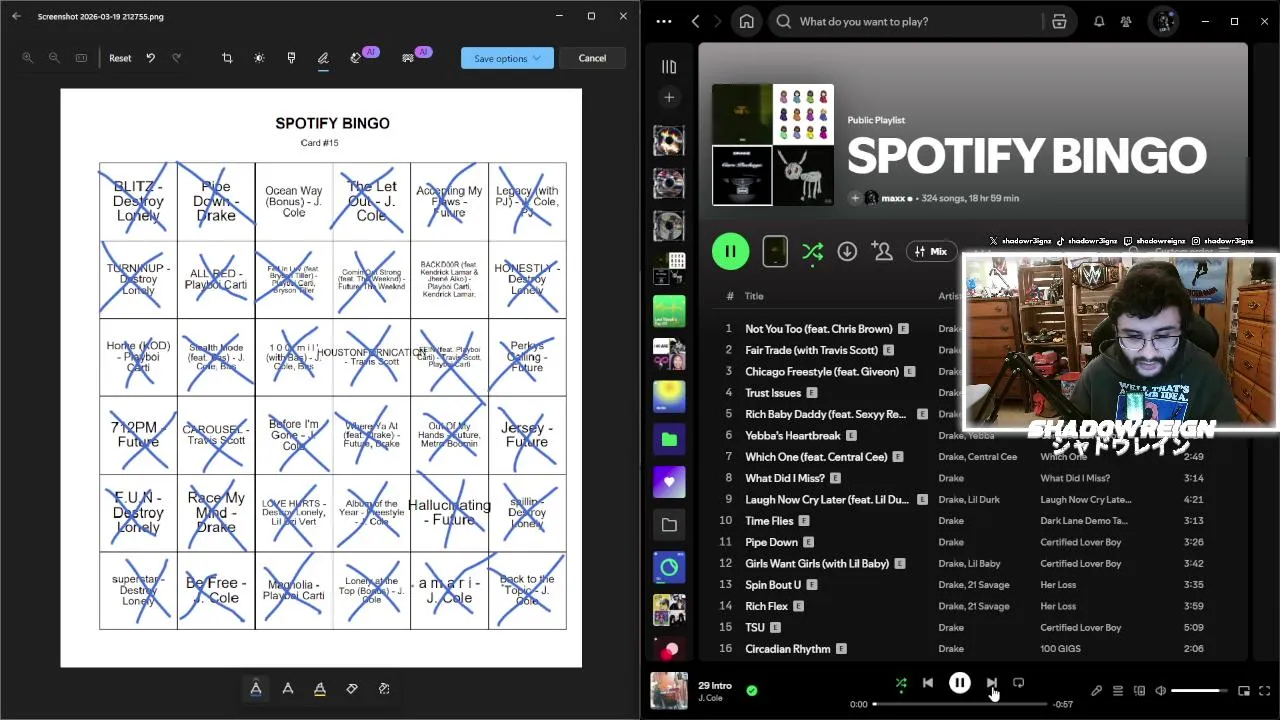Toggle the green saved checkmark for '29 Intro'
The image size is (1280, 720).
pyautogui.click(x=752, y=690)
